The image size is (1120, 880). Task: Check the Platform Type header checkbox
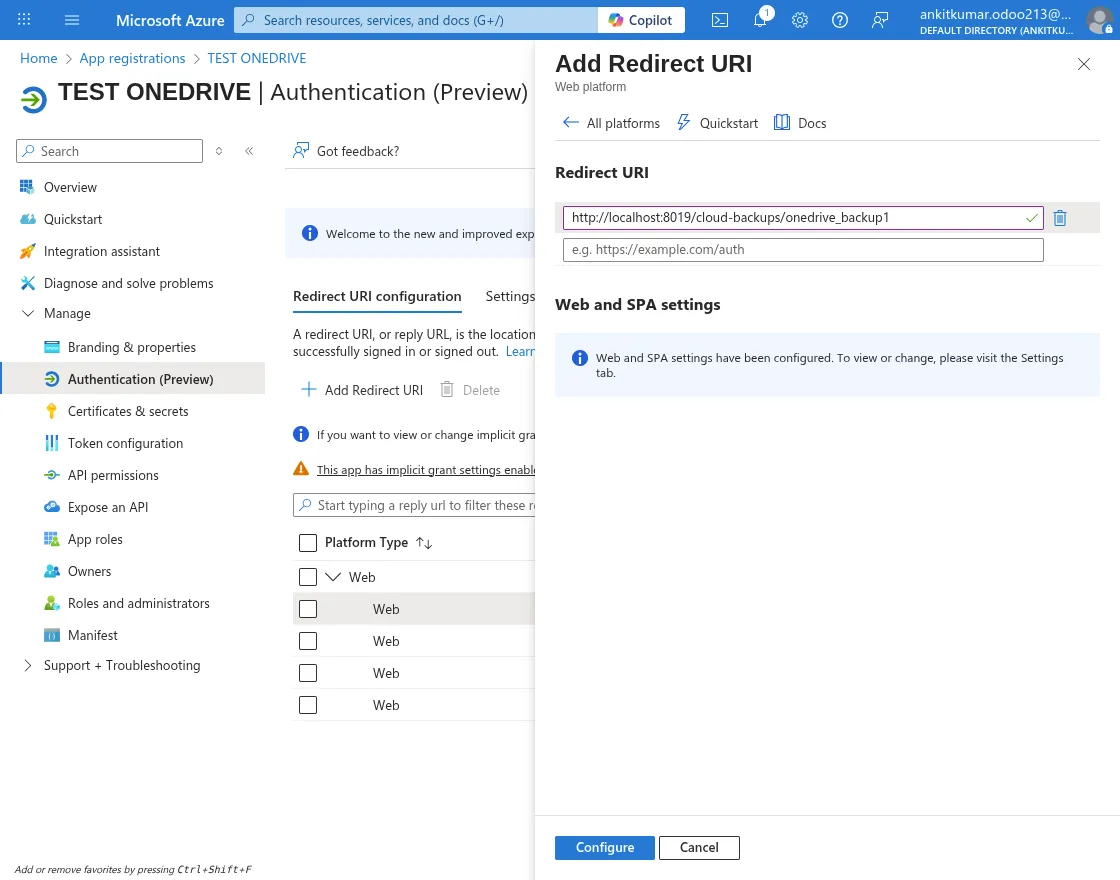(308, 543)
